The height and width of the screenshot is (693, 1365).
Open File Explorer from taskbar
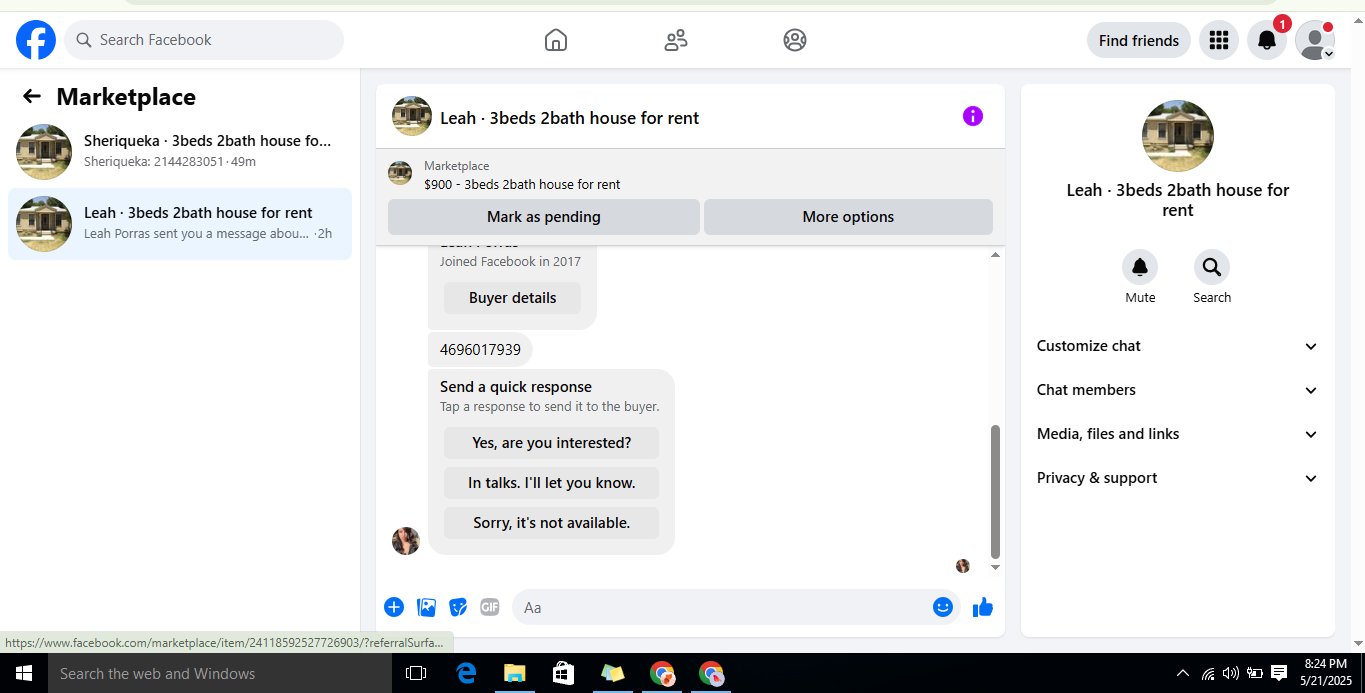click(514, 673)
